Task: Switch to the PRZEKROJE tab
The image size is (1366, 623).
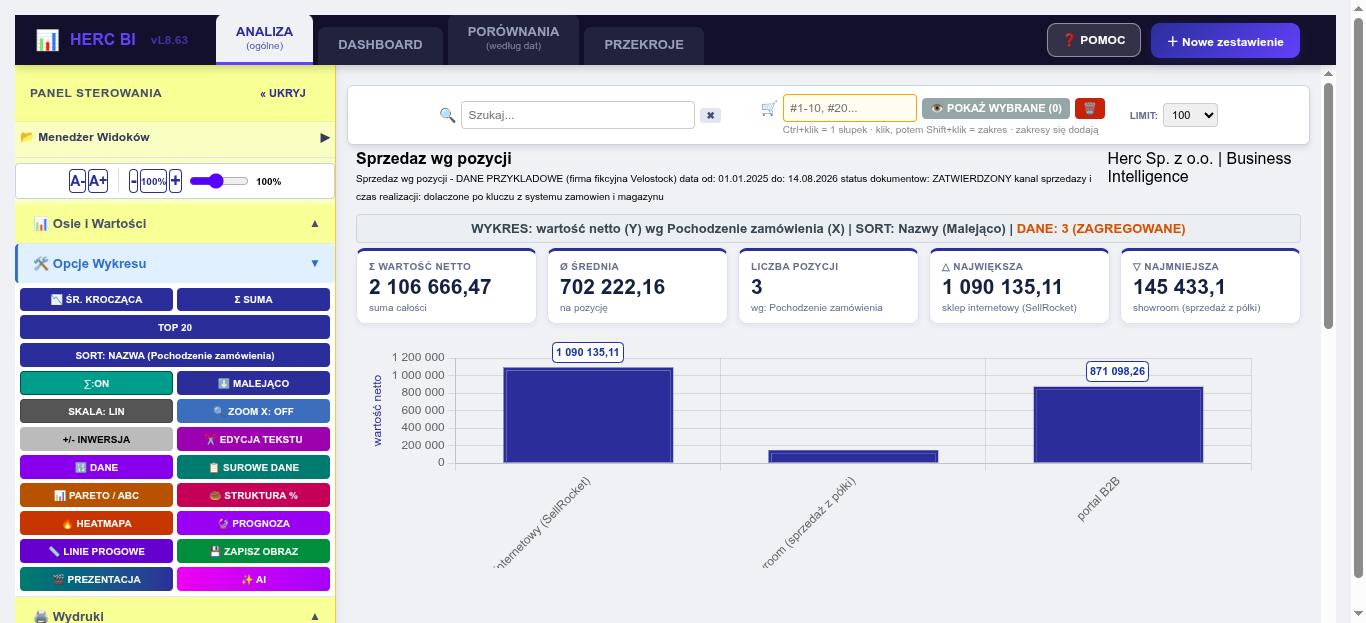Action: tap(644, 44)
